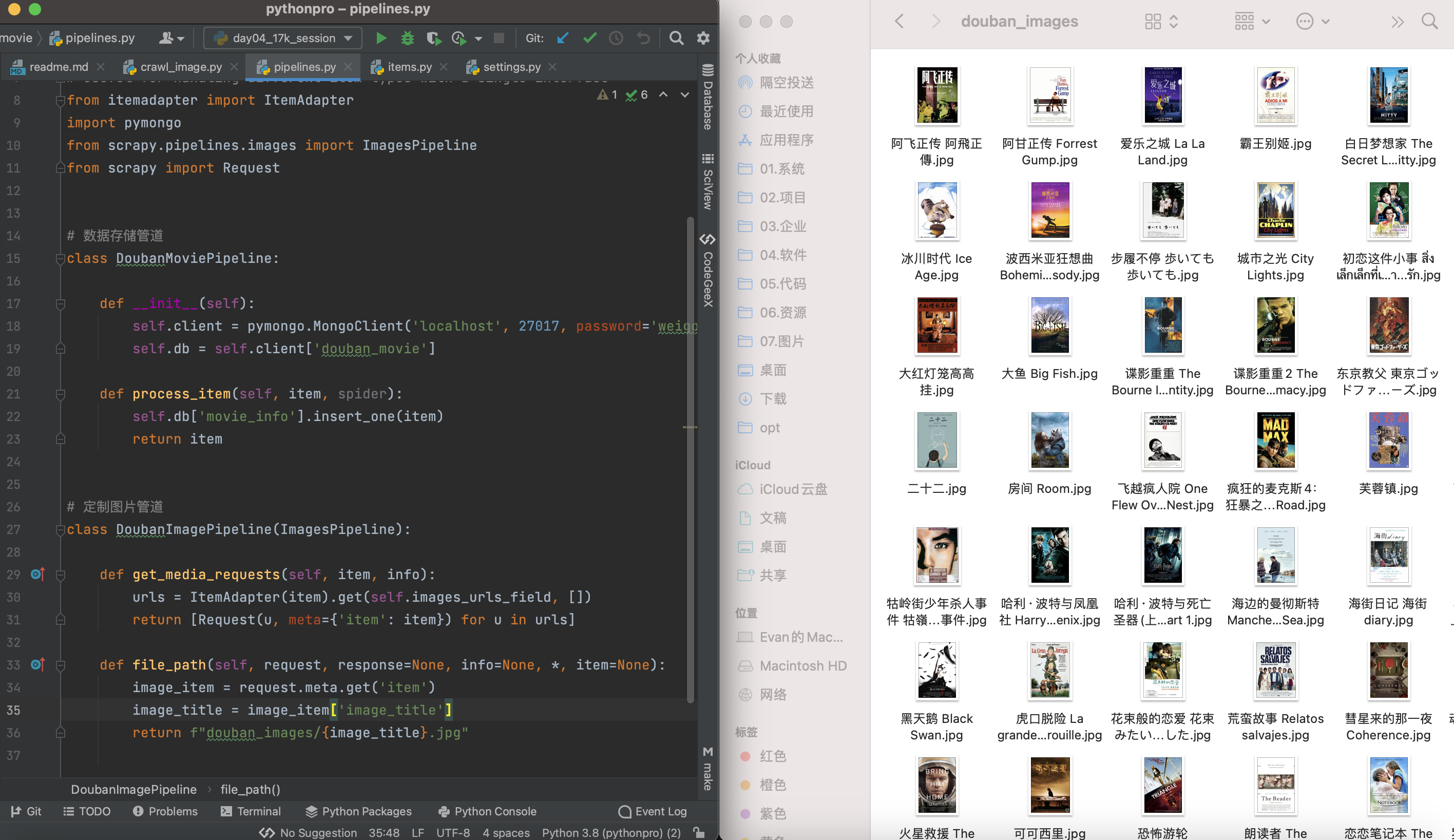Commit changes with green checkmark
The width and height of the screenshot is (1454, 840).
589,38
